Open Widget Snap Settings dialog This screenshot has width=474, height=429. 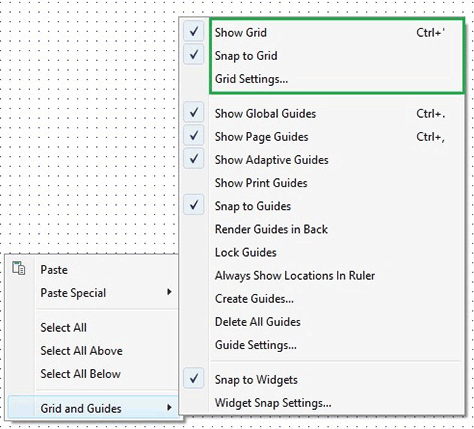pos(273,403)
